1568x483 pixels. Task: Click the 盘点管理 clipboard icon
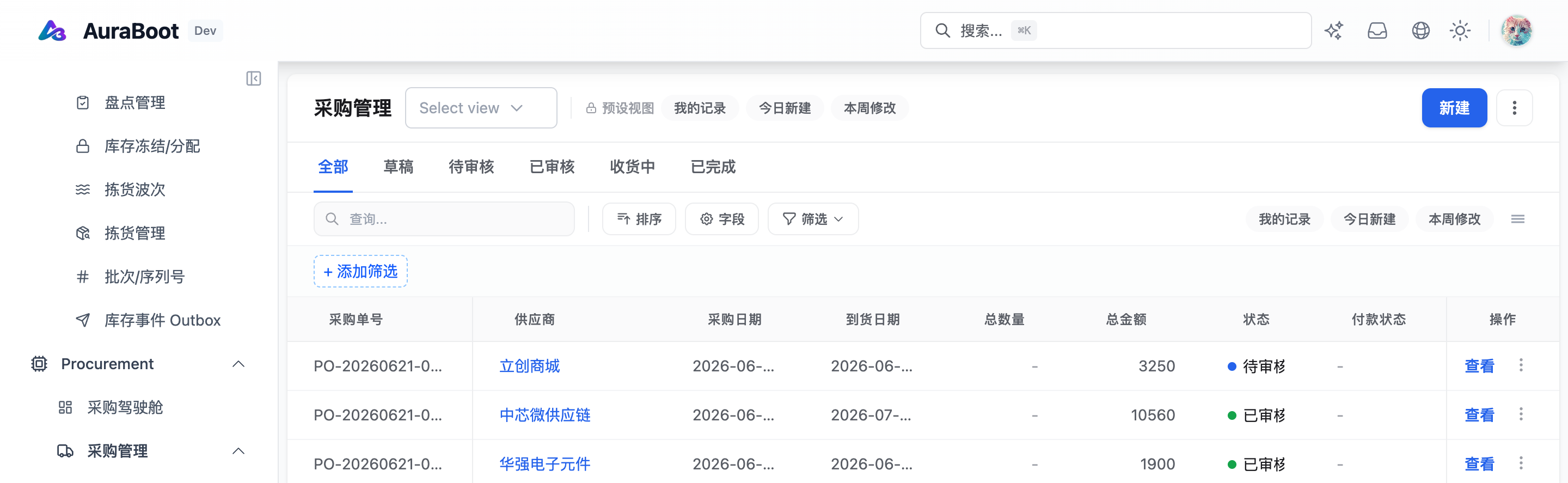click(x=83, y=102)
